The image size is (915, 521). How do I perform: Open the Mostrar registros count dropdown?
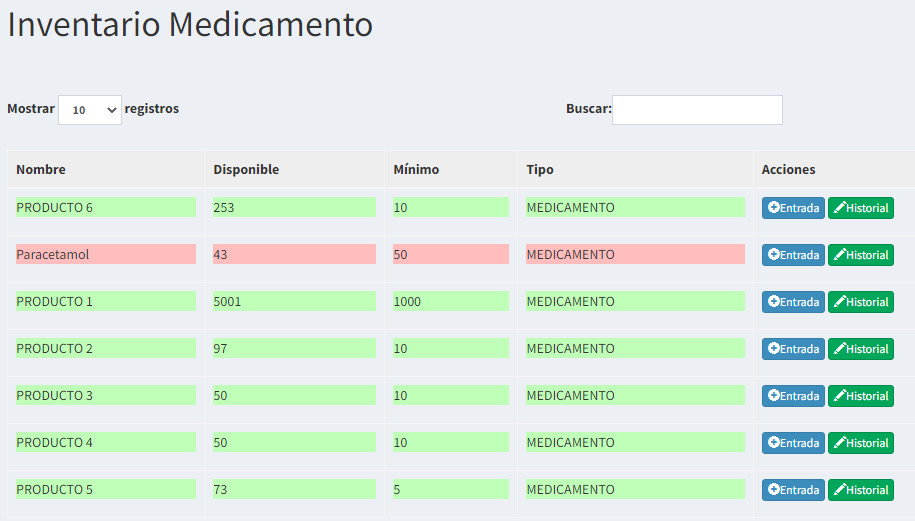[x=90, y=110]
